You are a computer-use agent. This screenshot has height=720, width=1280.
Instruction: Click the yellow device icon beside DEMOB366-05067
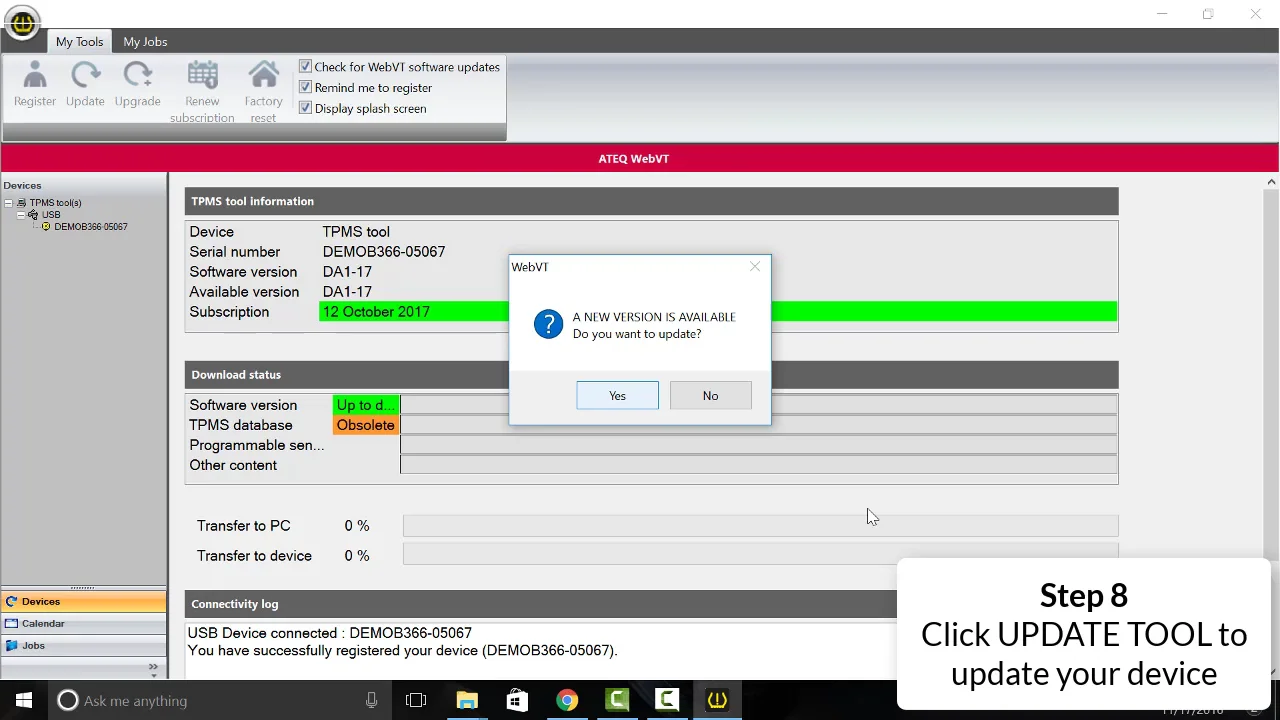46,227
